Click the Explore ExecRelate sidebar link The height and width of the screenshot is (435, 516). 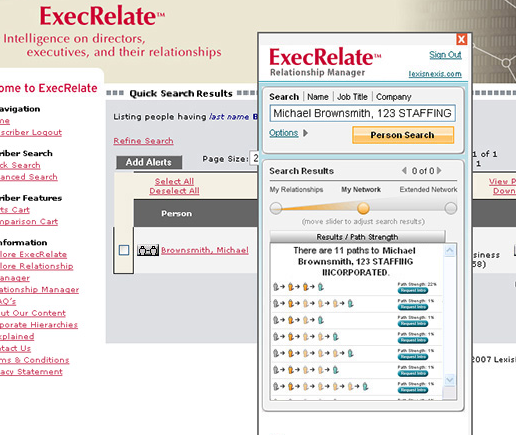click(x=33, y=254)
